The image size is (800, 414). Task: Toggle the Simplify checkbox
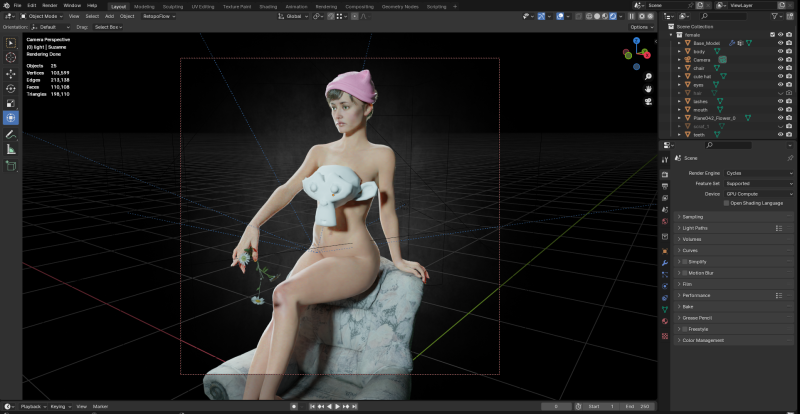coord(685,261)
